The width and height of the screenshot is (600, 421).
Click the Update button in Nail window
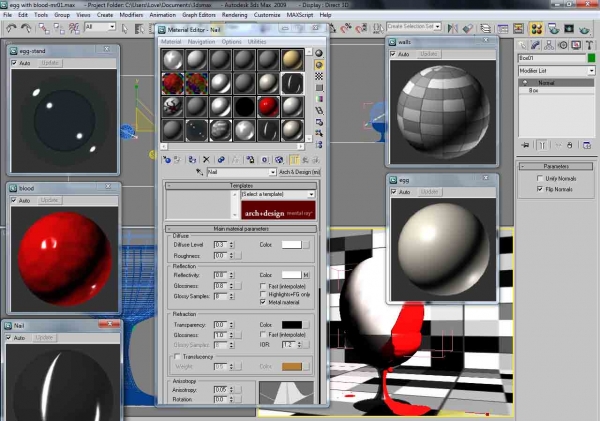[44, 338]
